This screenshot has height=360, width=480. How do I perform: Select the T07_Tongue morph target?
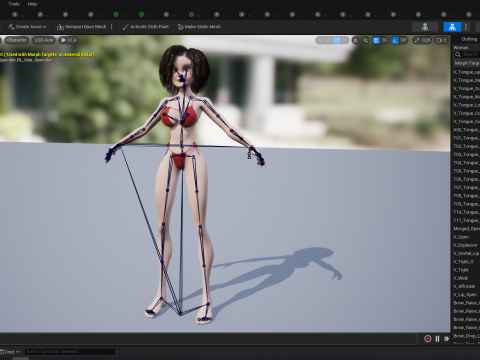tap(466, 187)
